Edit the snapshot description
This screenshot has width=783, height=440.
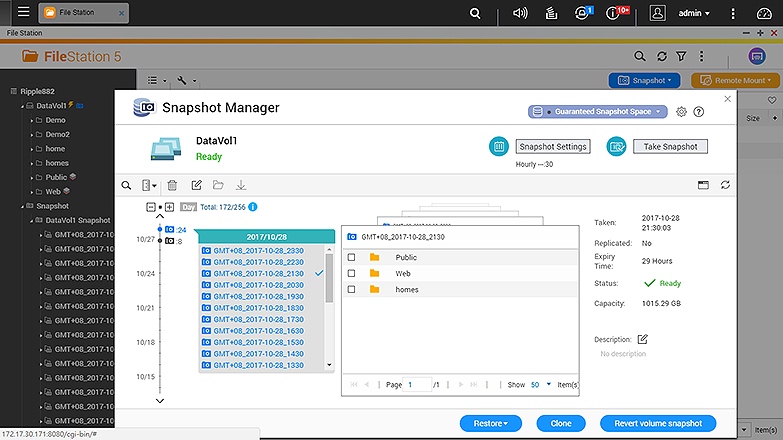pos(642,339)
